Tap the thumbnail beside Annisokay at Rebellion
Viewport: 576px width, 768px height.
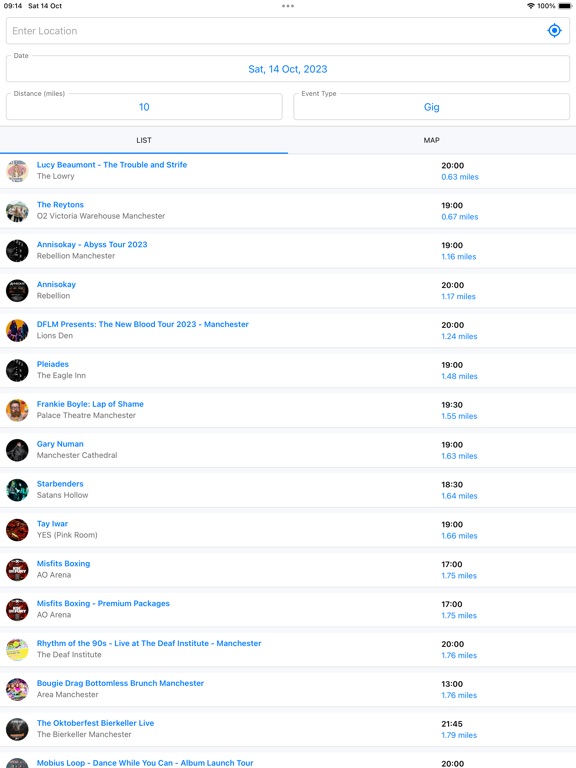click(17, 290)
